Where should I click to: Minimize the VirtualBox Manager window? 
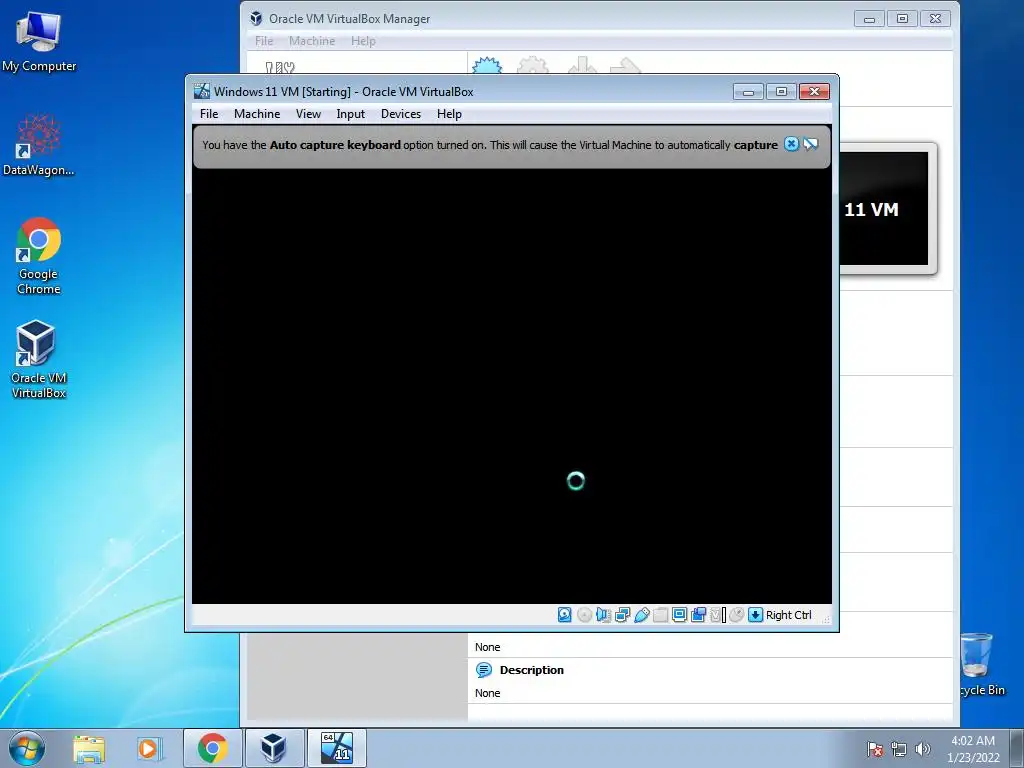pos(869,19)
